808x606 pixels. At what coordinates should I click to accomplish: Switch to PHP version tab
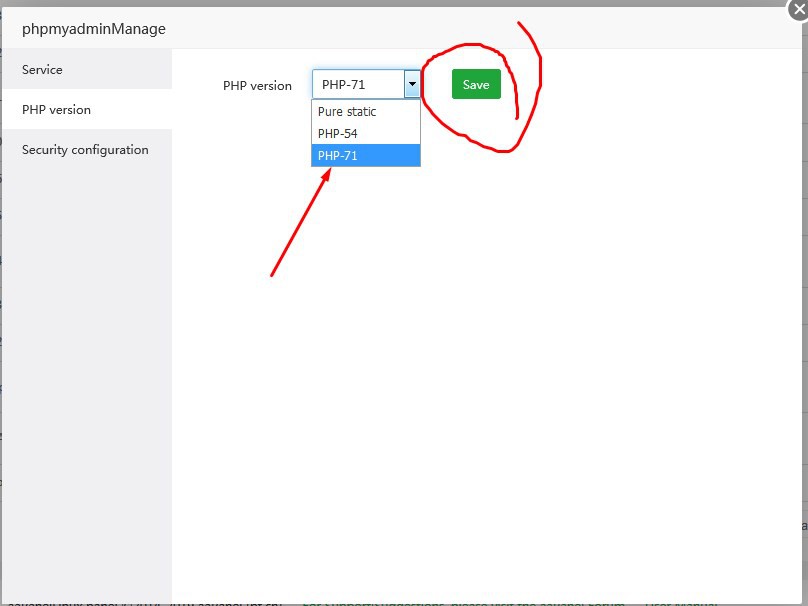coord(87,109)
